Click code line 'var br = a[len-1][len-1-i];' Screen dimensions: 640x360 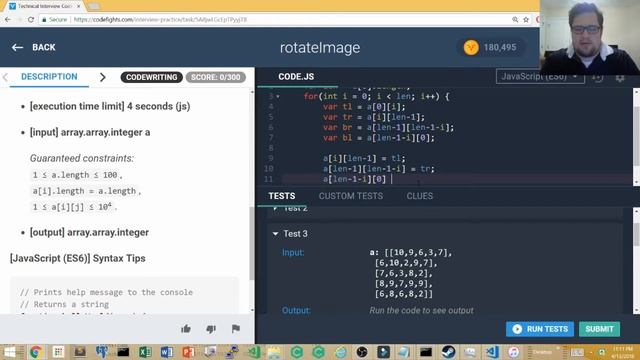pyautogui.click(x=388, y=127)
